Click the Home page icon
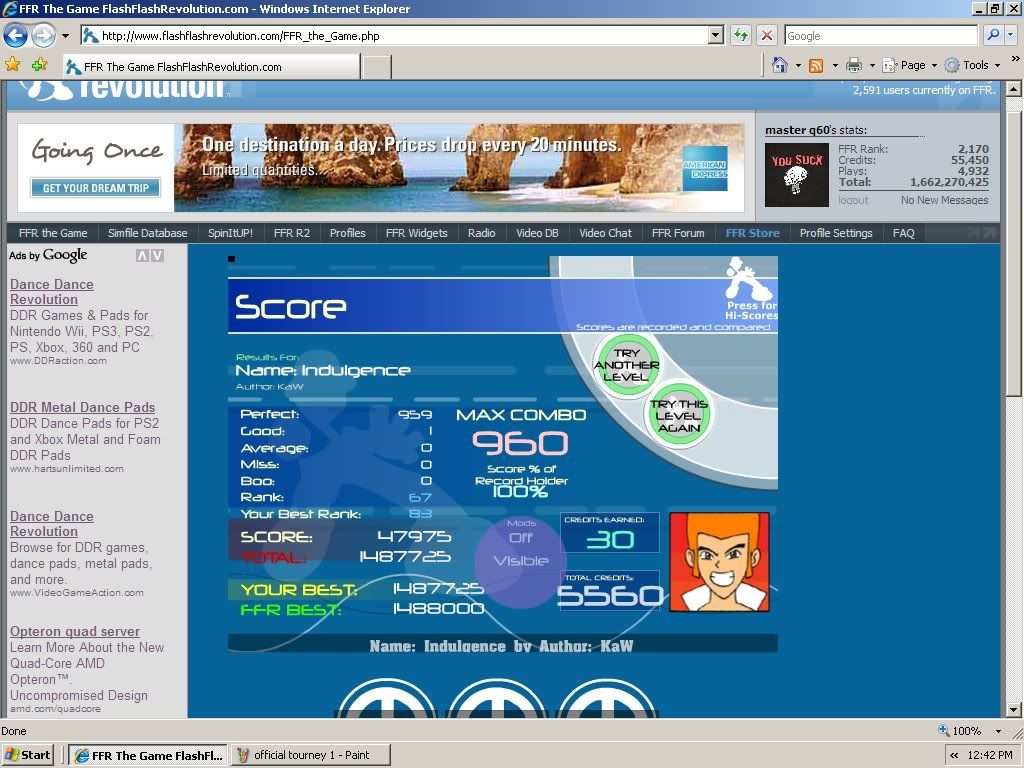The image size is (1024, 768). click(x=780, y=65)
